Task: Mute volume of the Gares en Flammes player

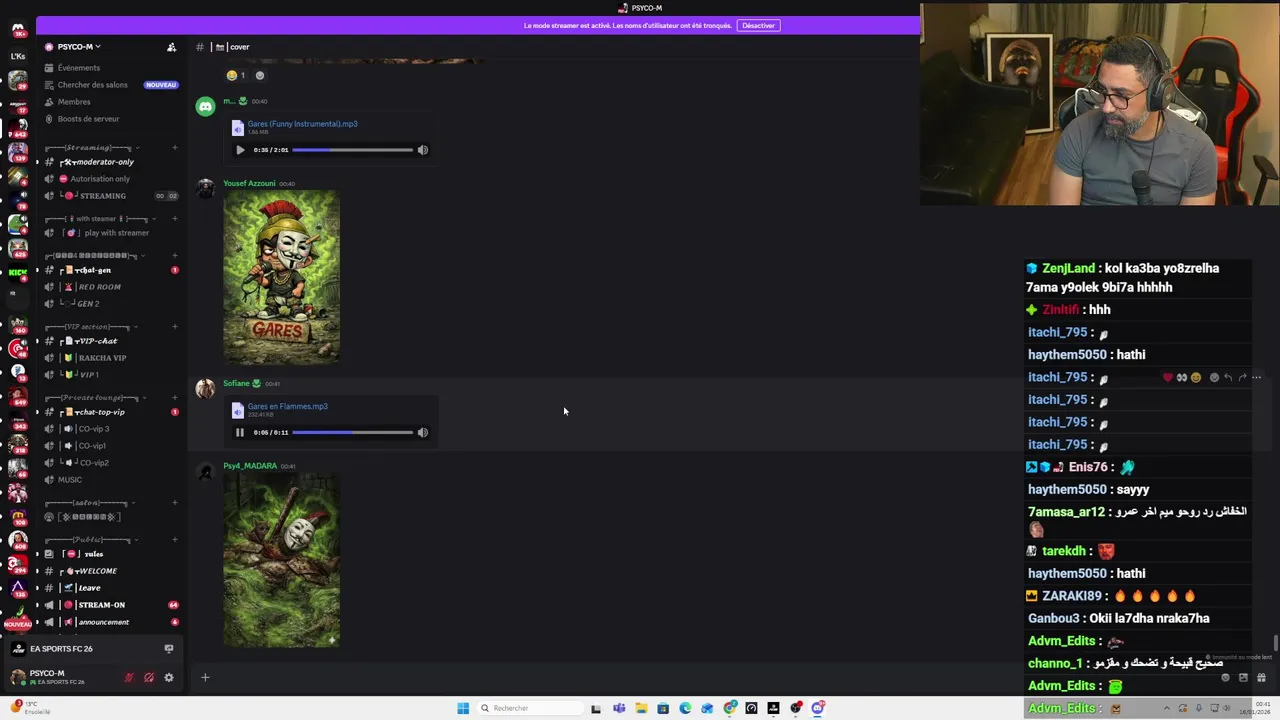Action: point(423,433)
